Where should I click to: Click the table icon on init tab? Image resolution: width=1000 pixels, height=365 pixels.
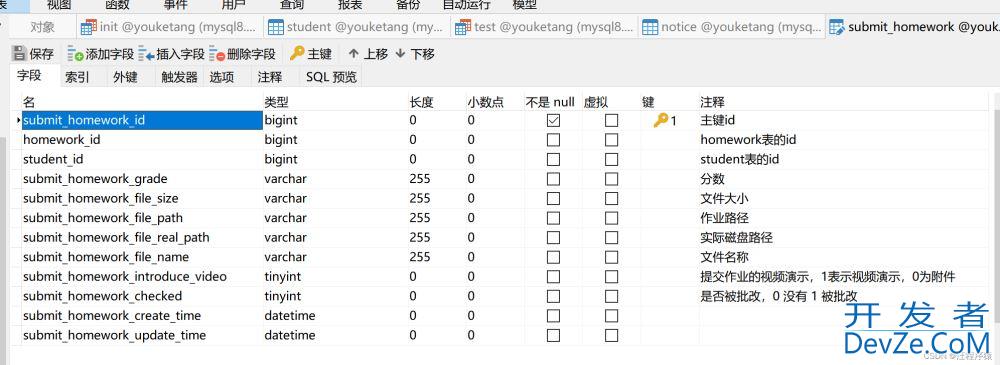89,27
